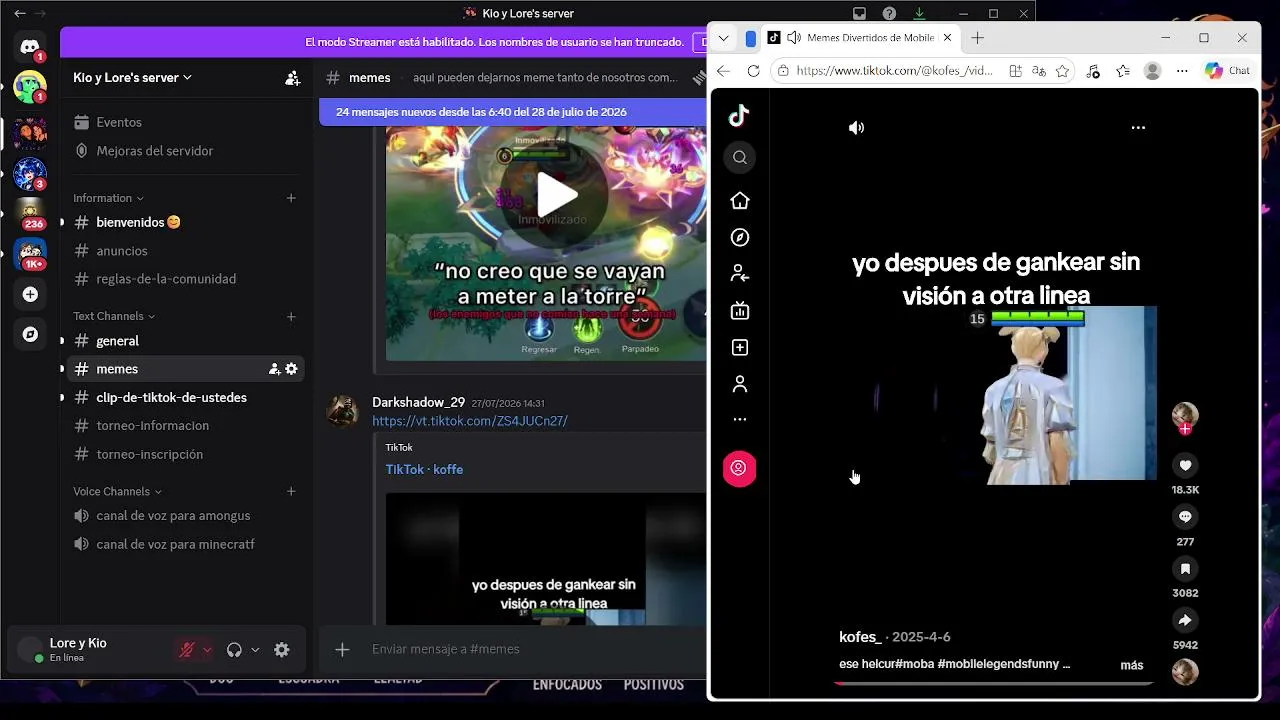Open browser favorites list icon
1280x720 pixels.
[x=1123, y=71]
